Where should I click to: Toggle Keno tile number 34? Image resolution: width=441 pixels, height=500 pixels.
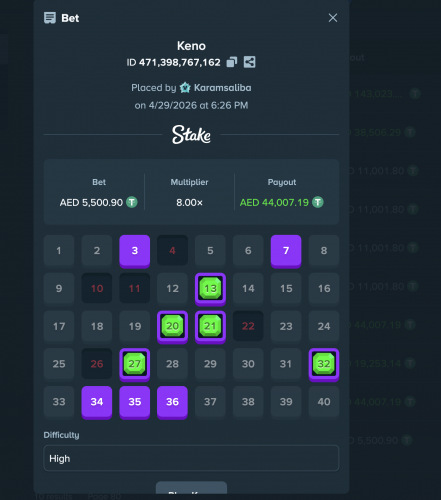tap(97, 402)
